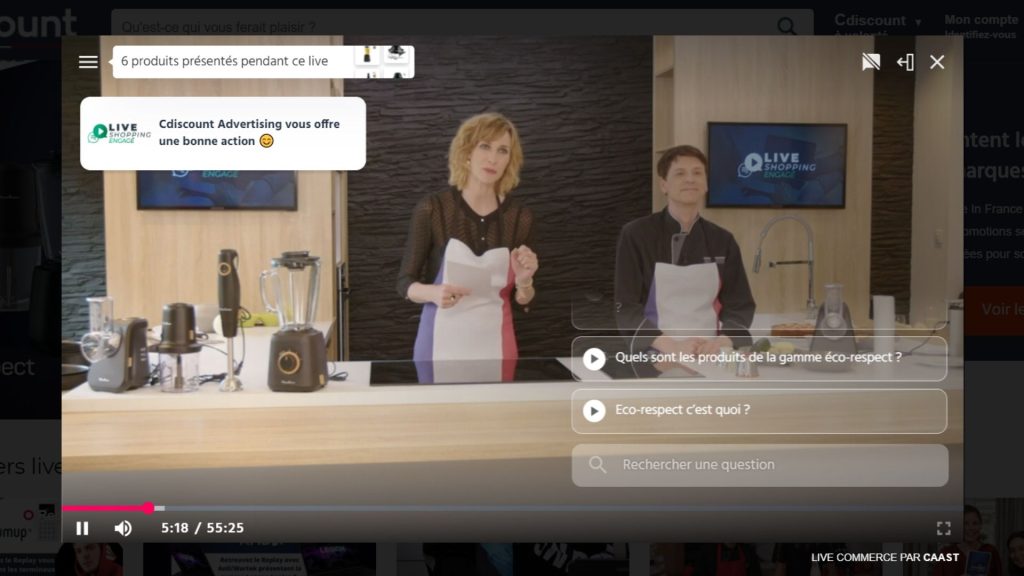Open '6 produits présentés pendant ce live'
Viewport: 1024px width, 576px height.
[225, 62]
